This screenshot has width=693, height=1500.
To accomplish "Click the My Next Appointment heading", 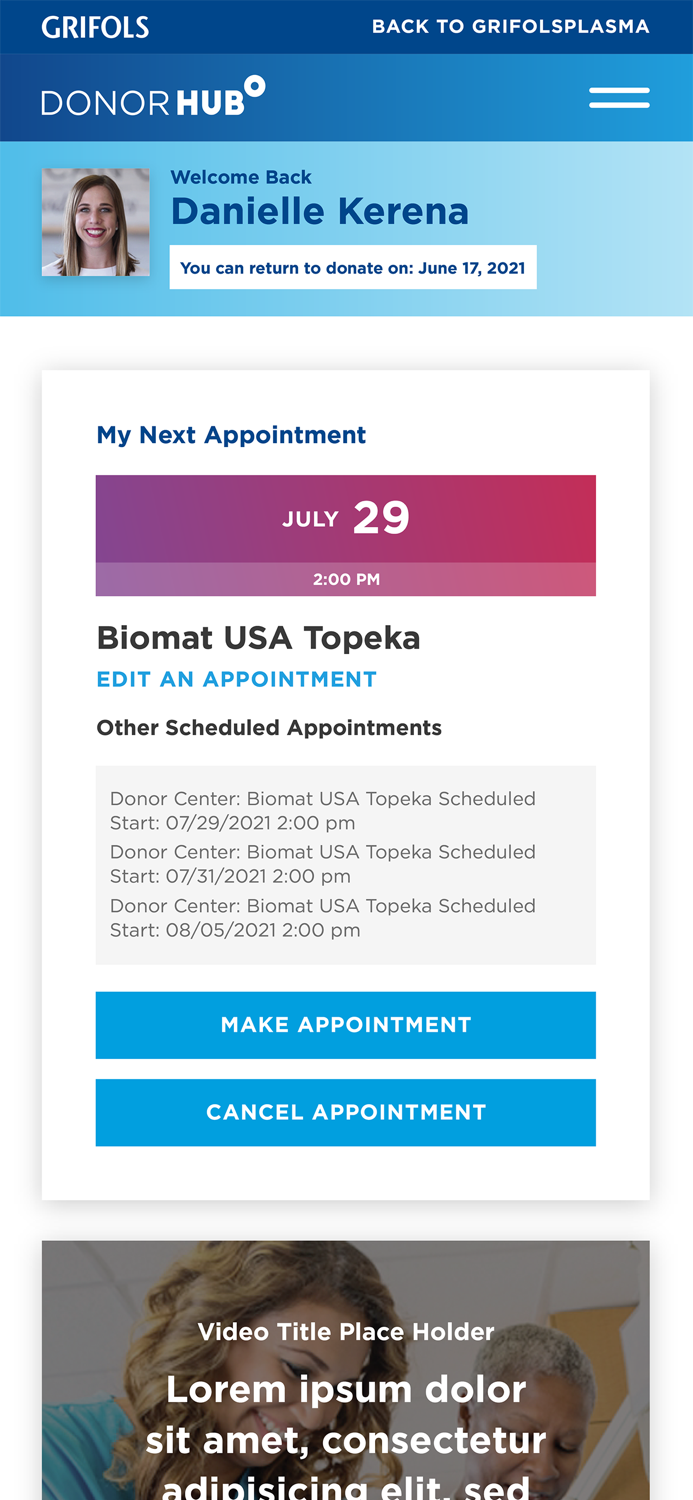I will click(231, 434).
